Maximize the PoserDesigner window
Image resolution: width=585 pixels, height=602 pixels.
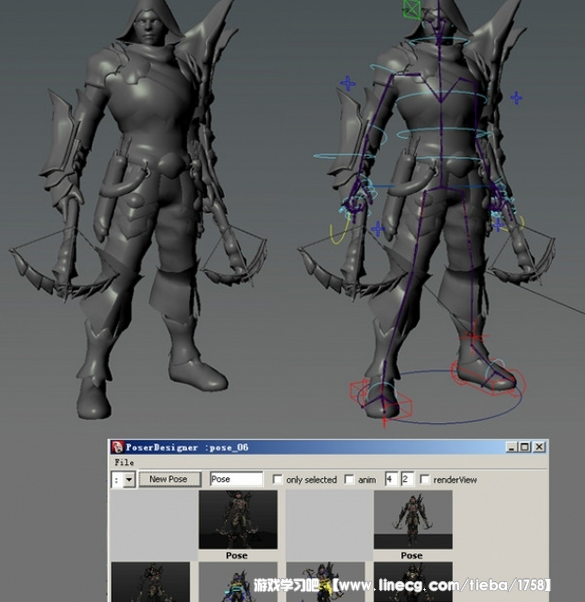[x=525, y=447]
